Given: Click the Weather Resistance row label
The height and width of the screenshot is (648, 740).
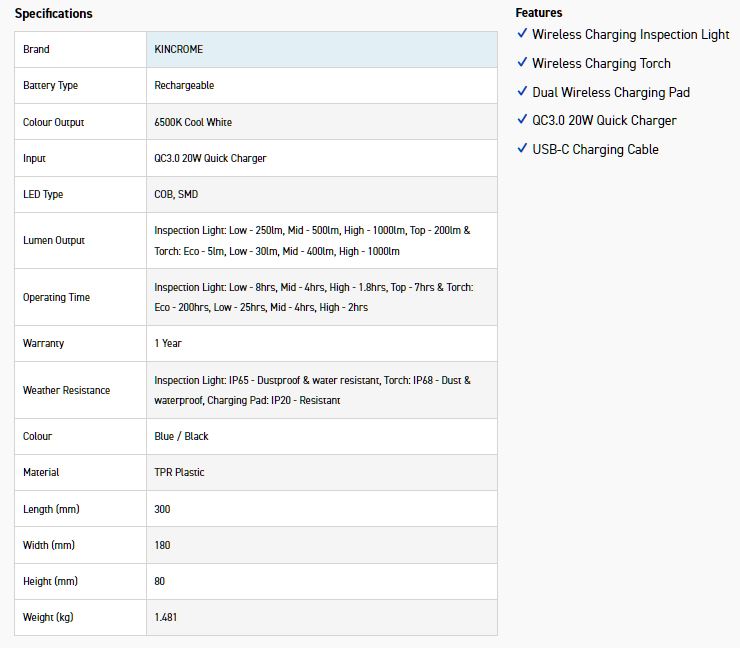Looking at the screenshot, I should coord(66,390).
